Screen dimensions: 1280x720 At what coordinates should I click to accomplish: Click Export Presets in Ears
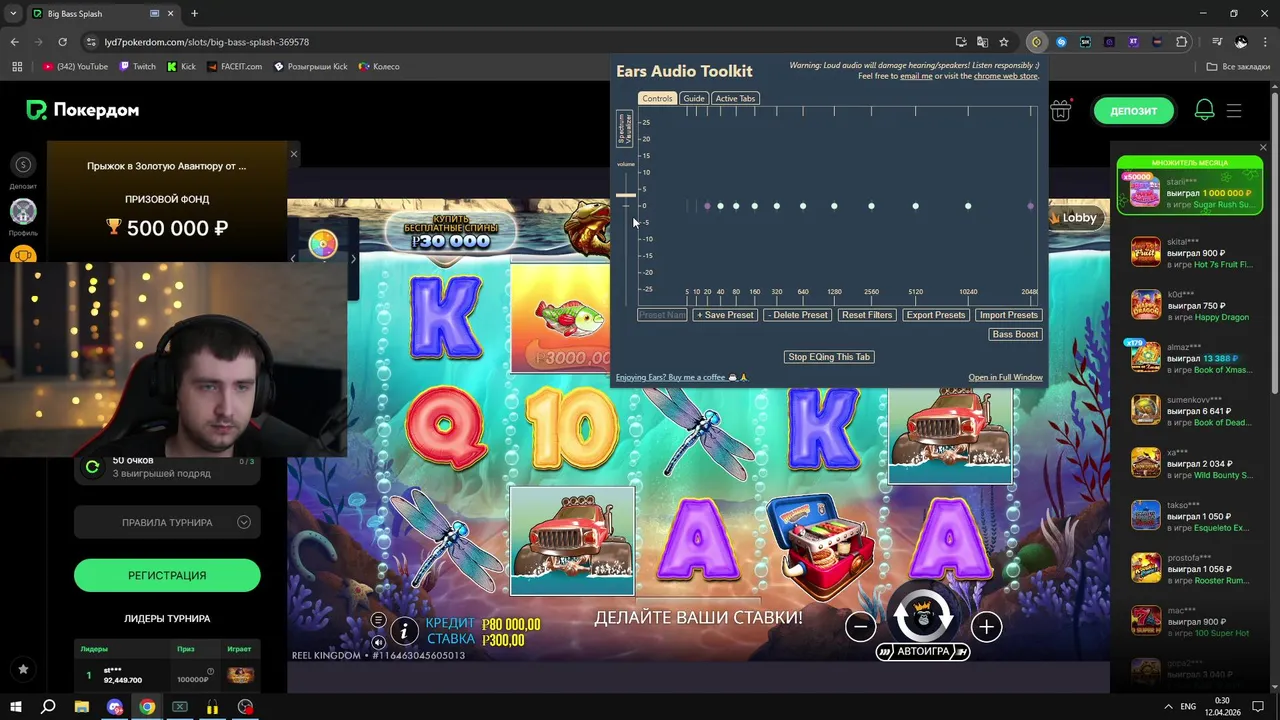[936, 315]
